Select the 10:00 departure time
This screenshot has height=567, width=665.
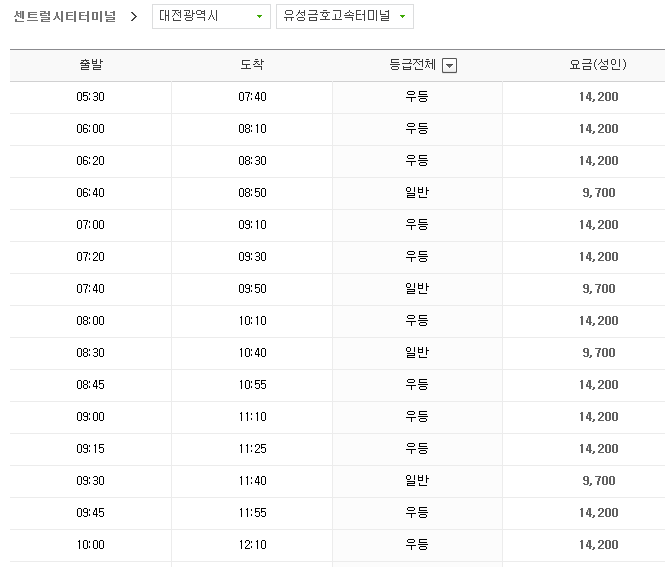point(90,545)
